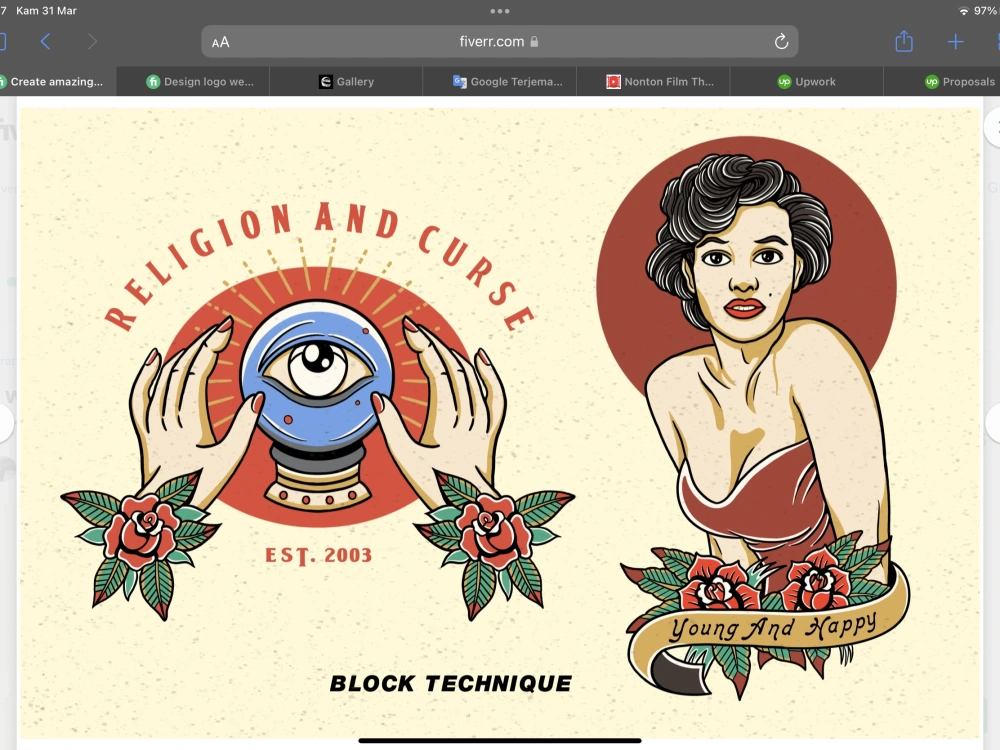Switch to the Create amazing... tab

point(57,82)
